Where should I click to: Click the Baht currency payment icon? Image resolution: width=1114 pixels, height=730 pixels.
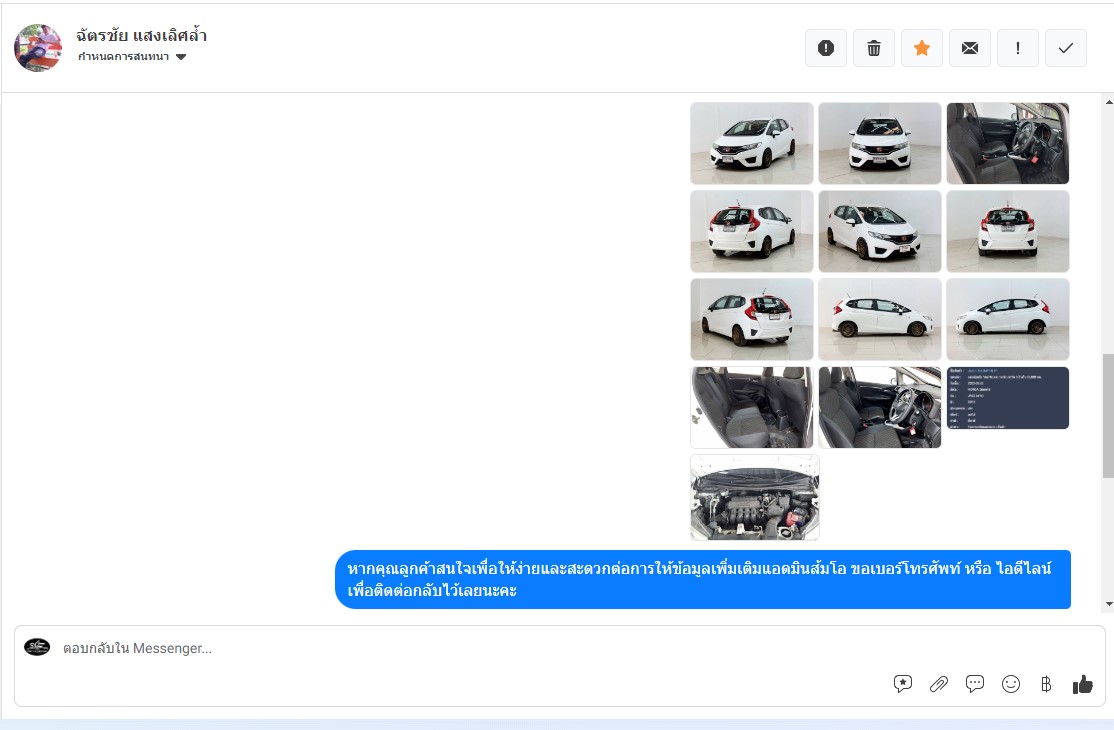pos(1046,684)
